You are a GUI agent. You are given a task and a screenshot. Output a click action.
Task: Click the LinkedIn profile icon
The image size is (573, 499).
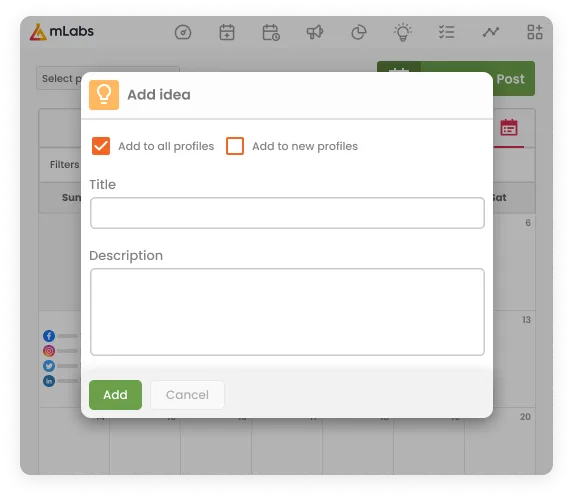tap(49, 381)
